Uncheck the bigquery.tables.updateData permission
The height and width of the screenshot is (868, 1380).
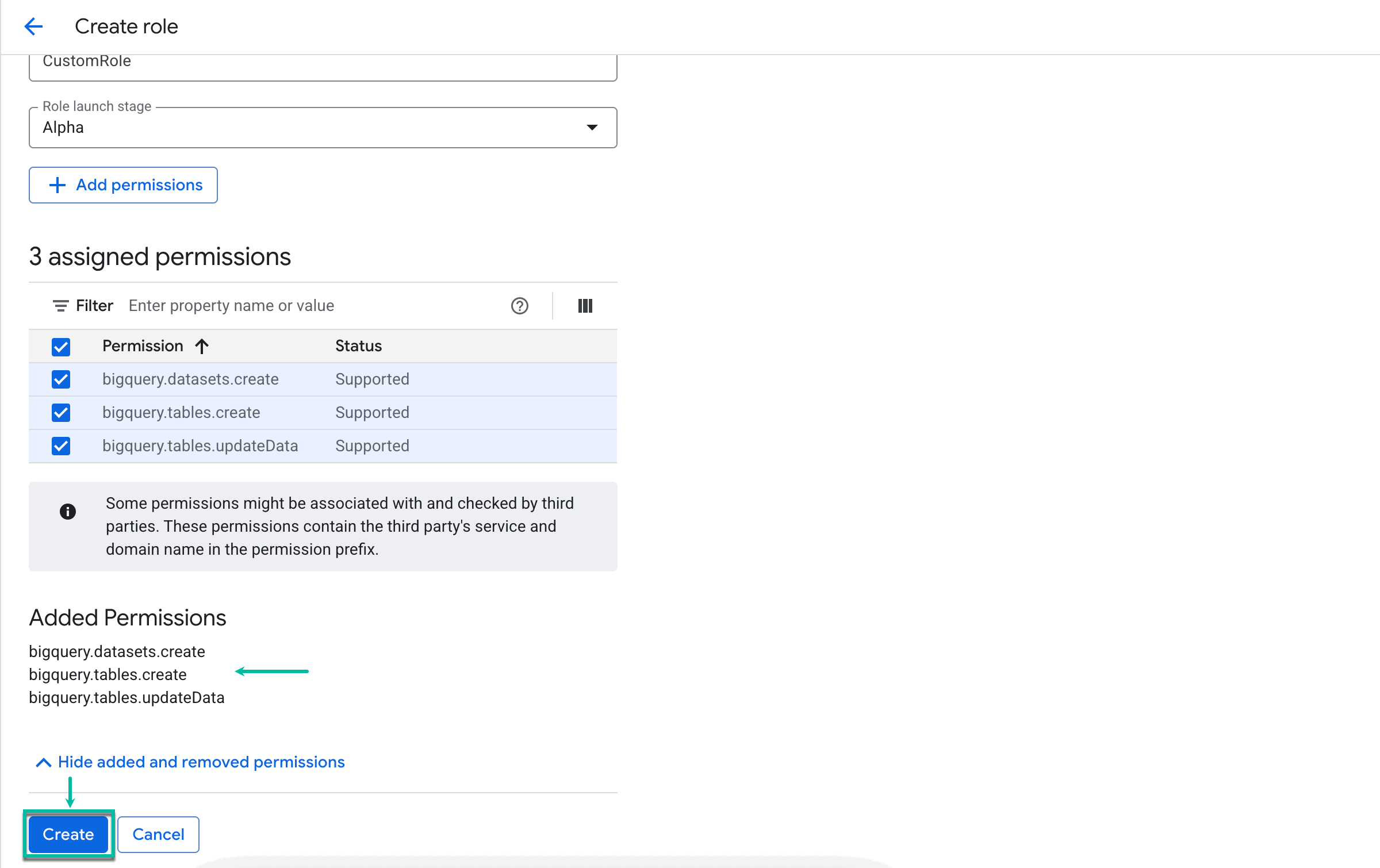[x=60, y=445]
